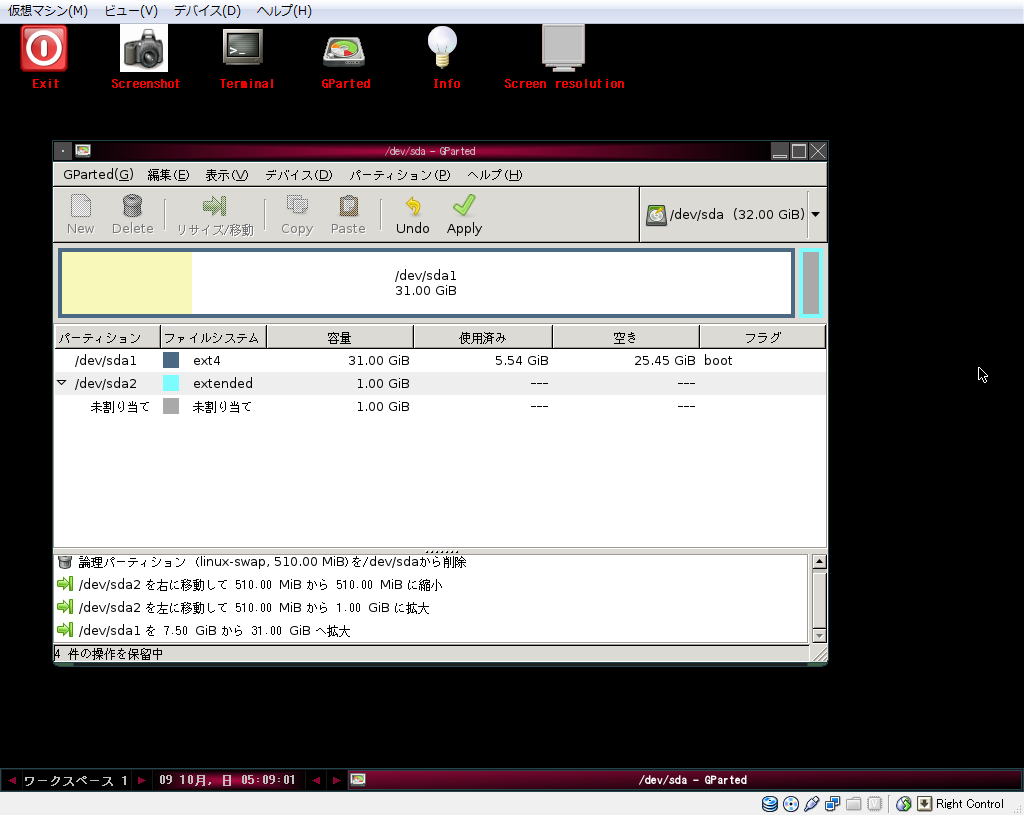Viewport: 1024px width, 815px height.
Task: Click the boot flag cell of /dev/sda1
Action: pos(718,360)
